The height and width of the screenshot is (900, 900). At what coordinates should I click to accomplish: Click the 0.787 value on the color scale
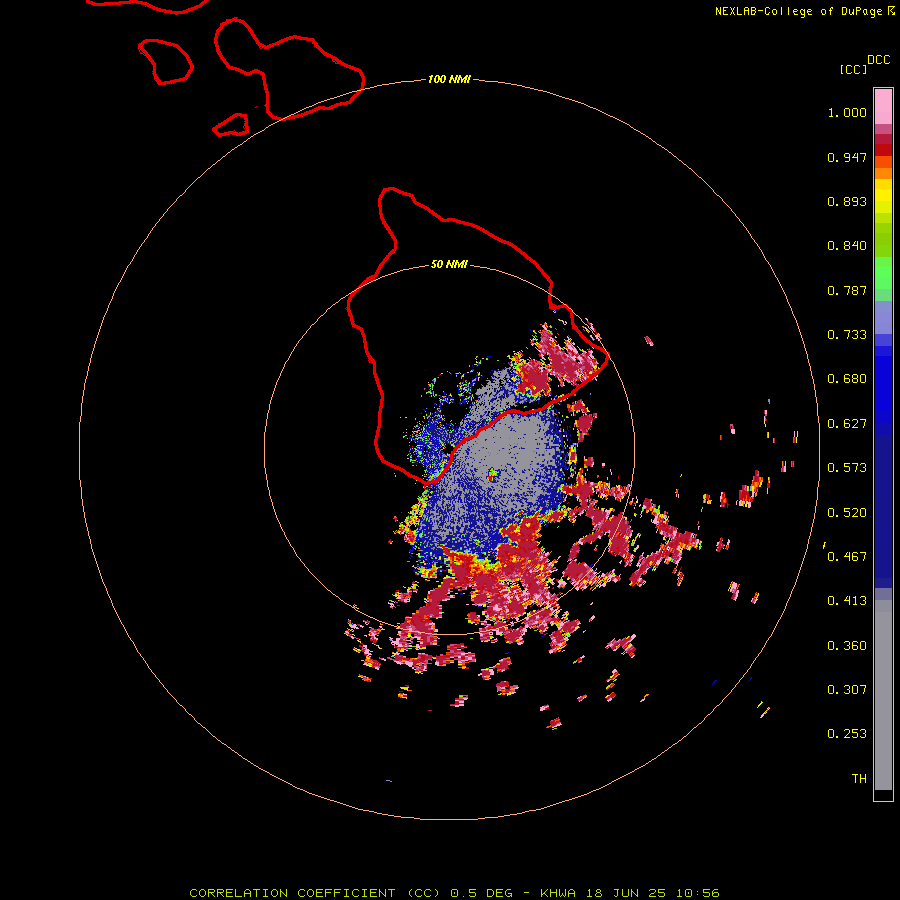pyautogui.click(x=847, y=290)
